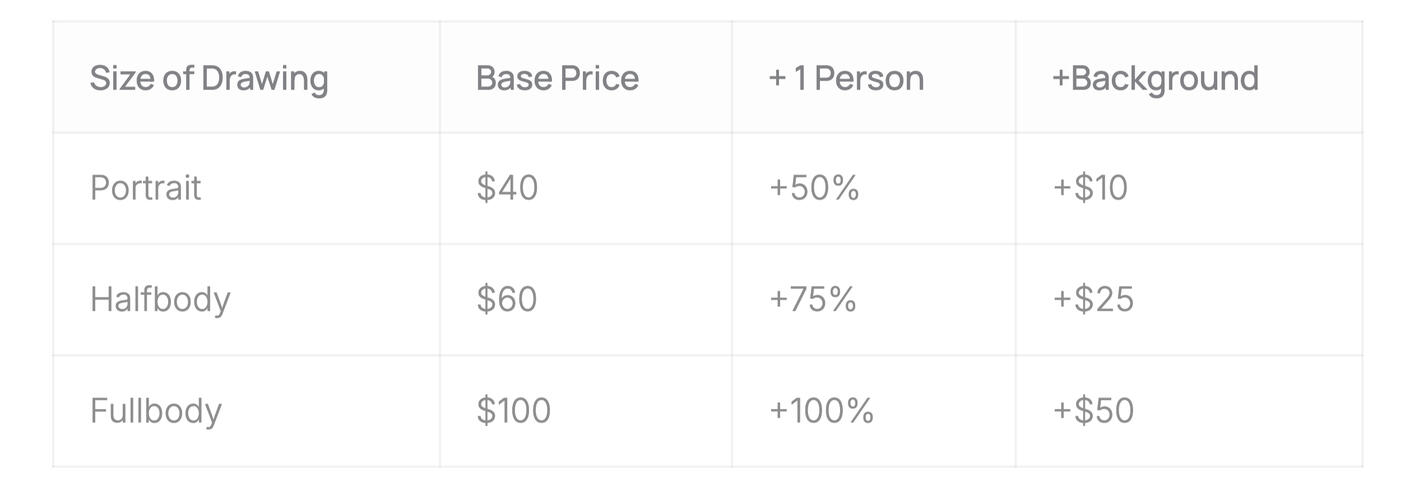Click the $60 Halfbody base price
This screenshot has width=1410, height=489.
click(507, 299)
